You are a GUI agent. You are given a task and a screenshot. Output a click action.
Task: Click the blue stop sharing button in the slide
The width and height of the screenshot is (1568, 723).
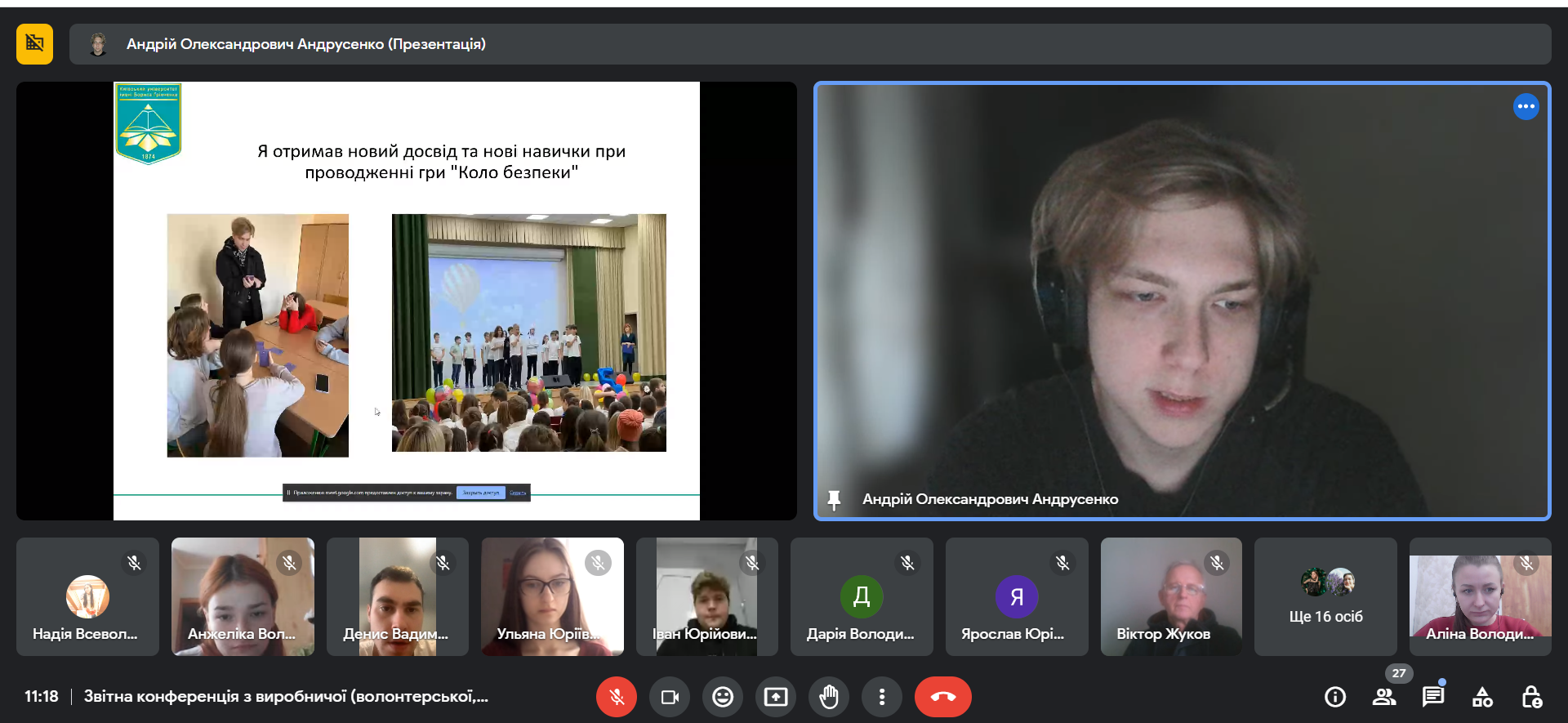(x=480, y=493)
